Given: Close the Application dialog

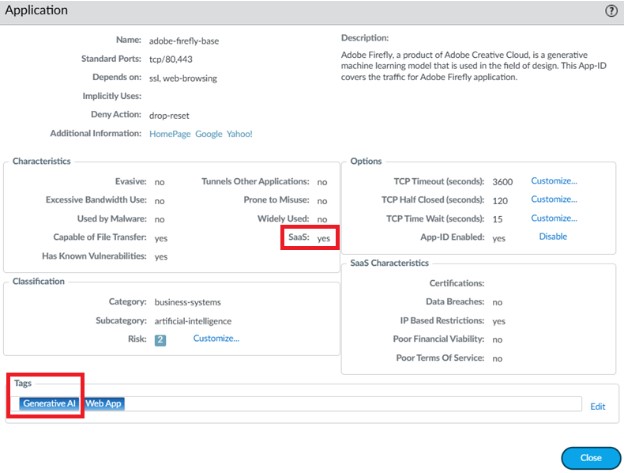Looking at the screenshot, I should point(591,458).
